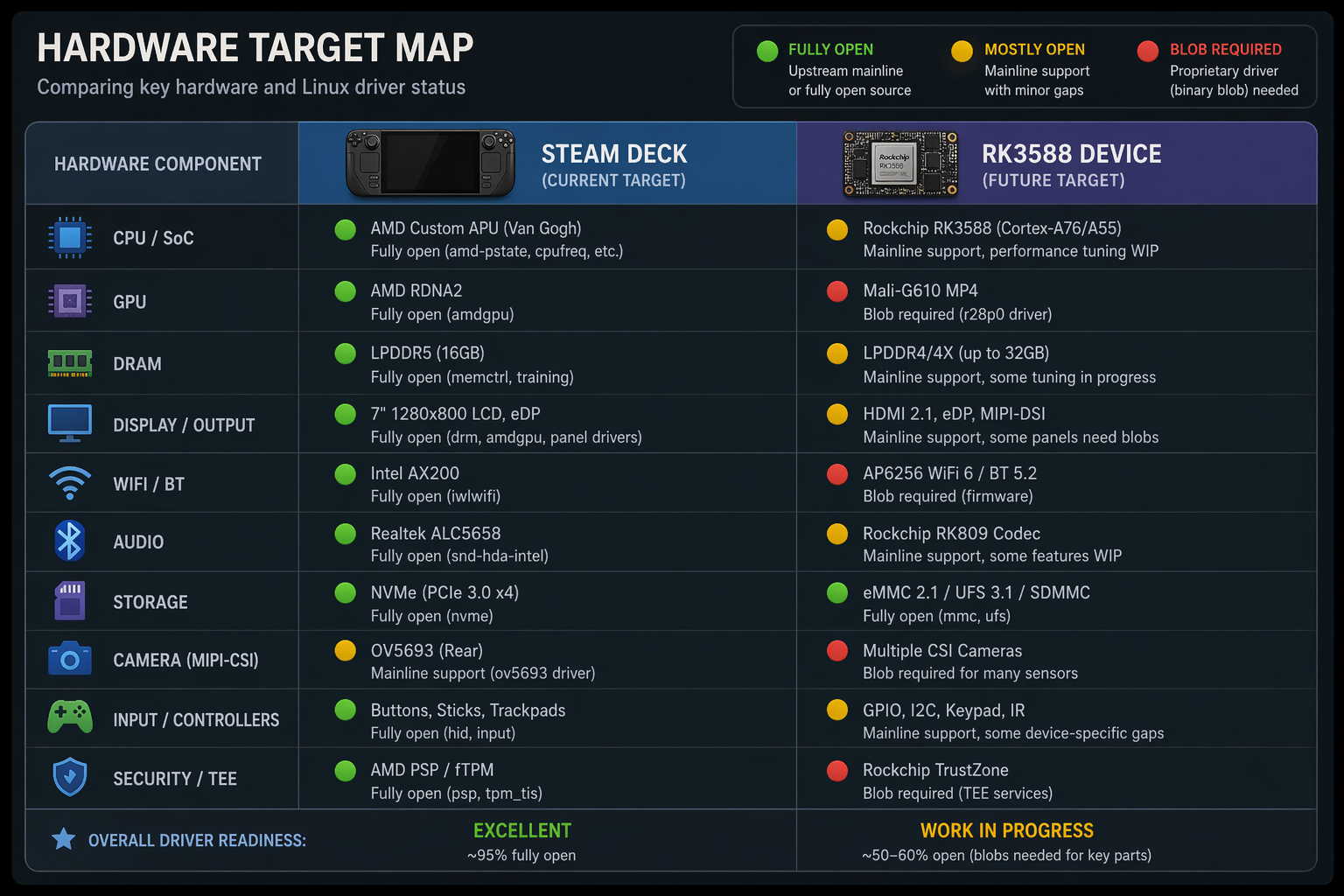Select the DRAM memory module icon
The image size is (1344, 896).
coord(69,363)
